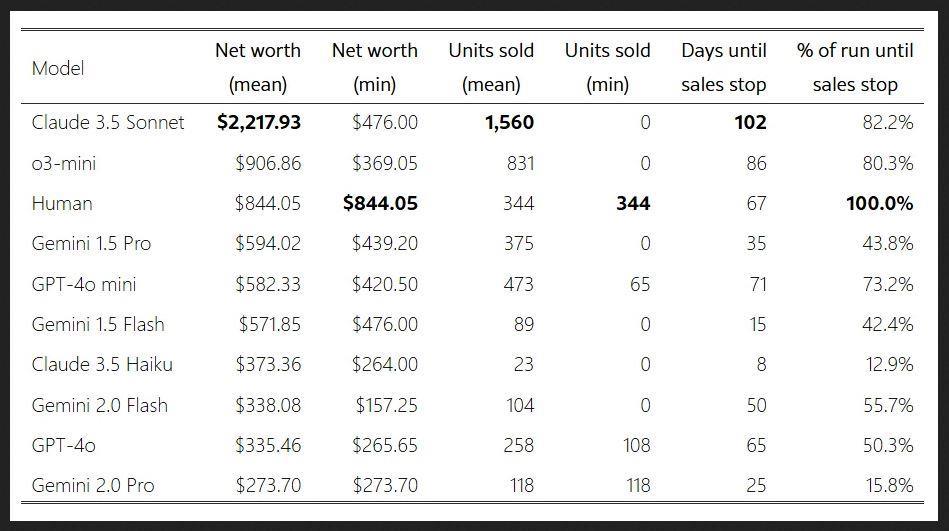Click the Model column header
The image size is (949, 531).
(58, 68)
